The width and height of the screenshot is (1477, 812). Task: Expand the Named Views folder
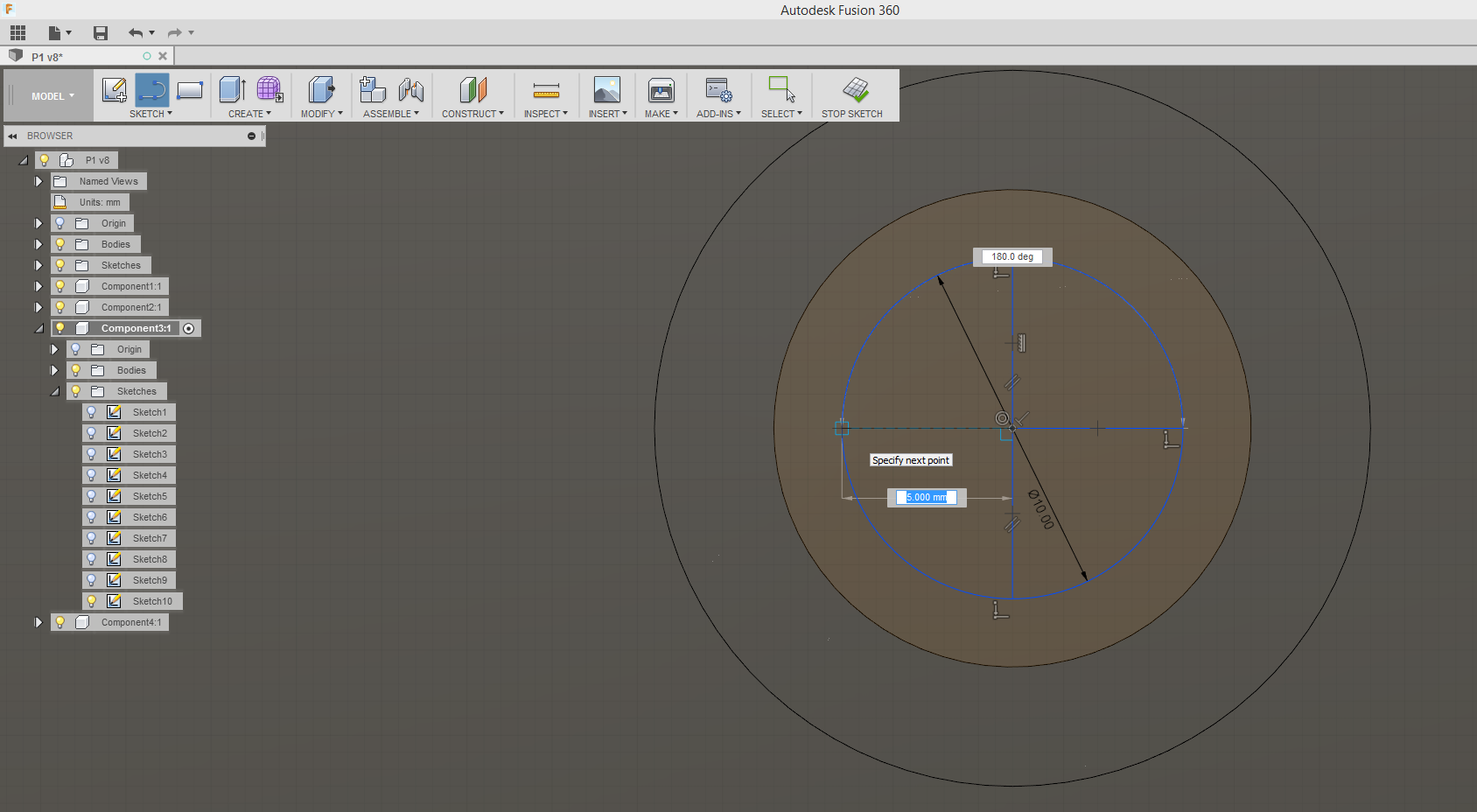[x=38, y=181]
